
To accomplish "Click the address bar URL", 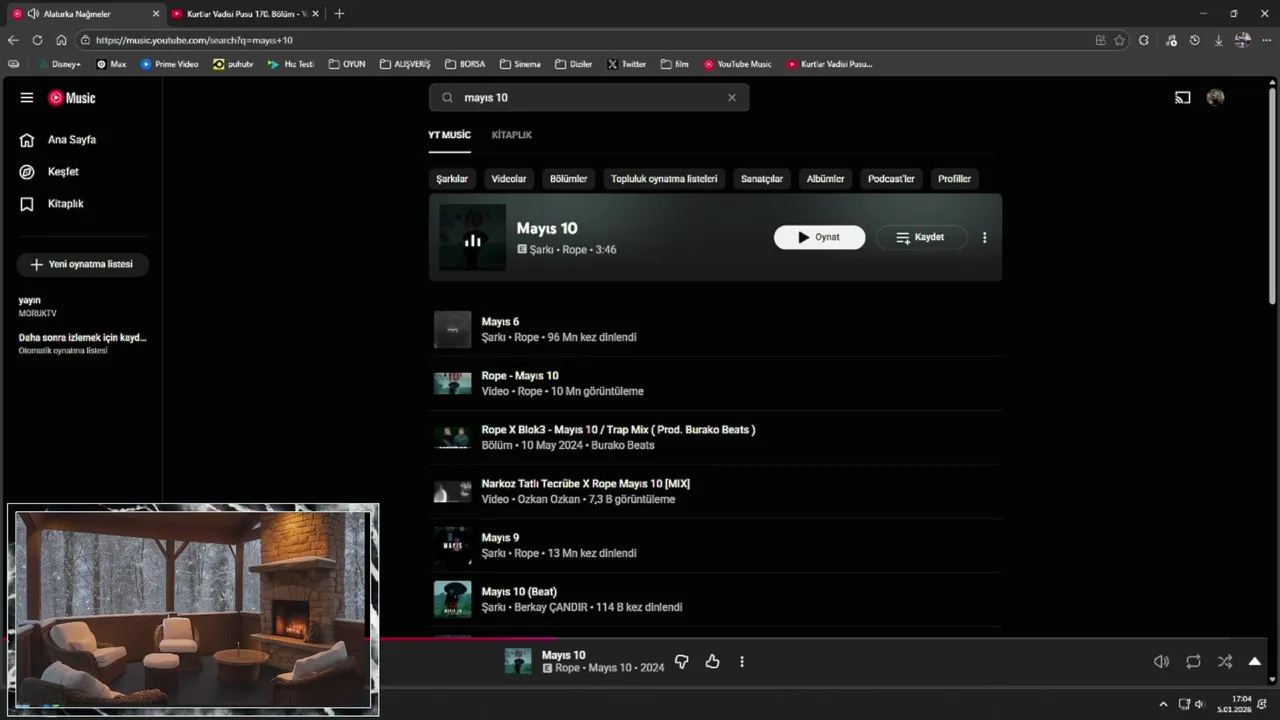I will coord(194,40).
